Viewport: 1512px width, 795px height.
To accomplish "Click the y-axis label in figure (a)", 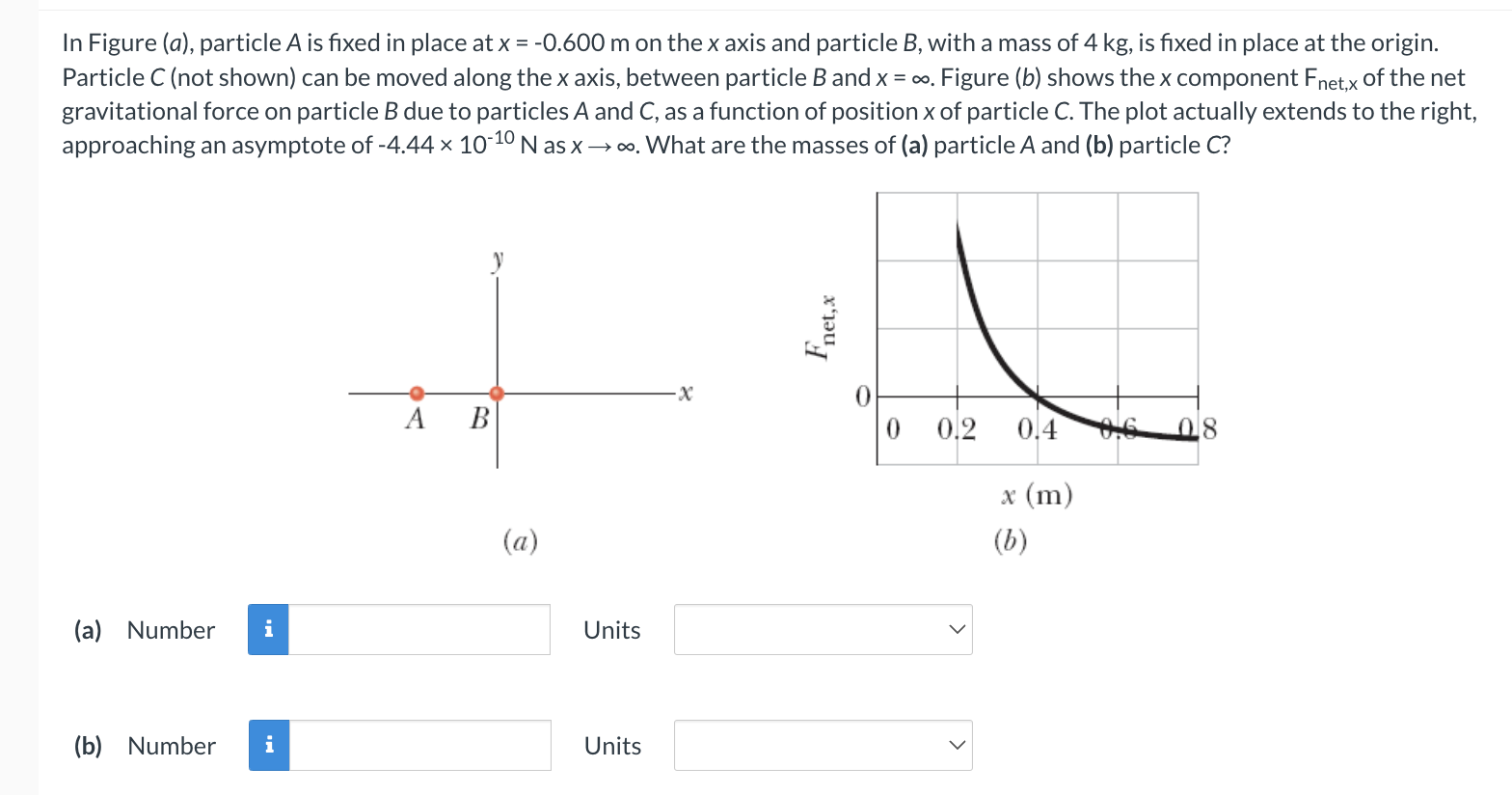I will click(x=496, y=258).
